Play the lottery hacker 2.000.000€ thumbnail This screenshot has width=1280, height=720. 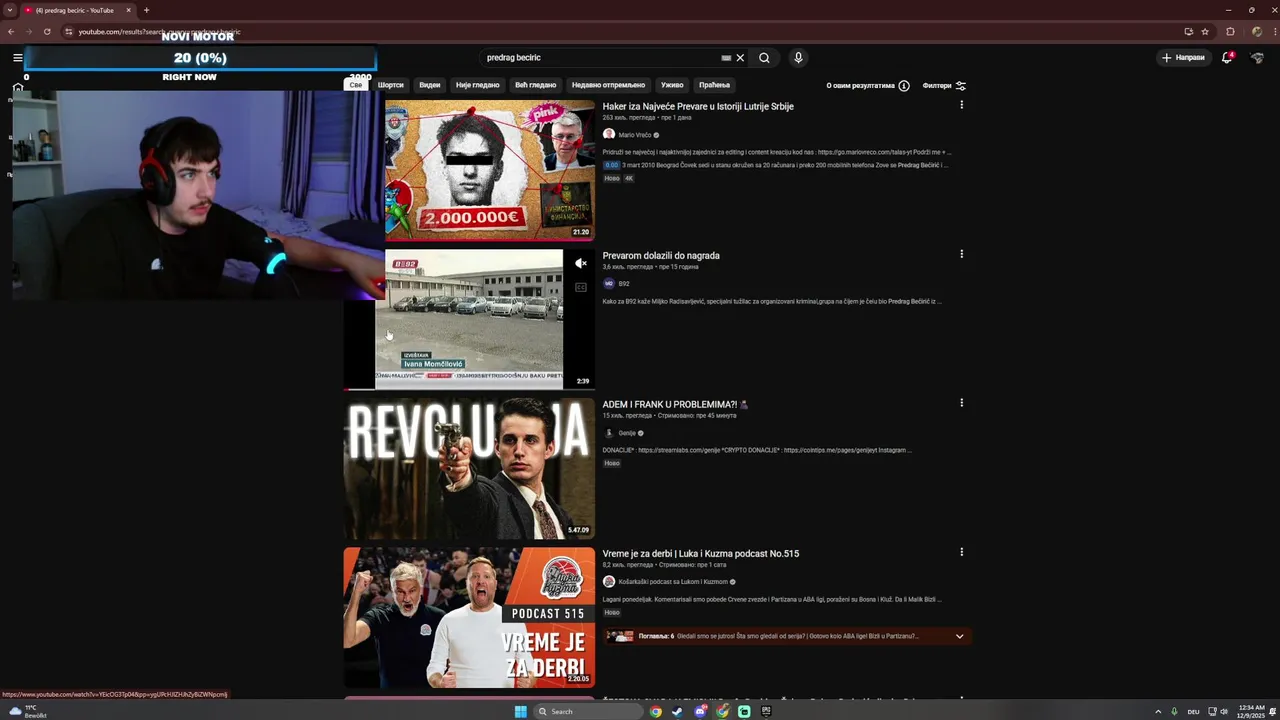pos(490,170)
